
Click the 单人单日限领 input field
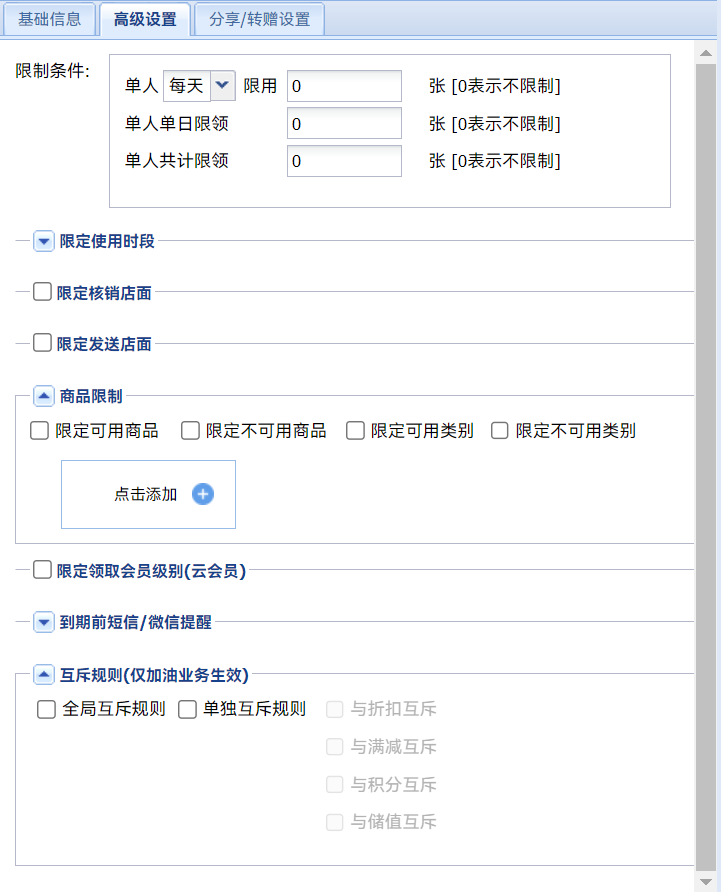[344, 123]
